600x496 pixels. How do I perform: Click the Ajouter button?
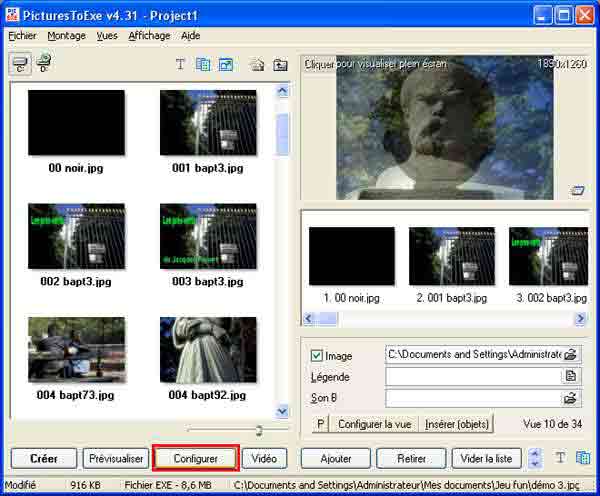(336, 458)
